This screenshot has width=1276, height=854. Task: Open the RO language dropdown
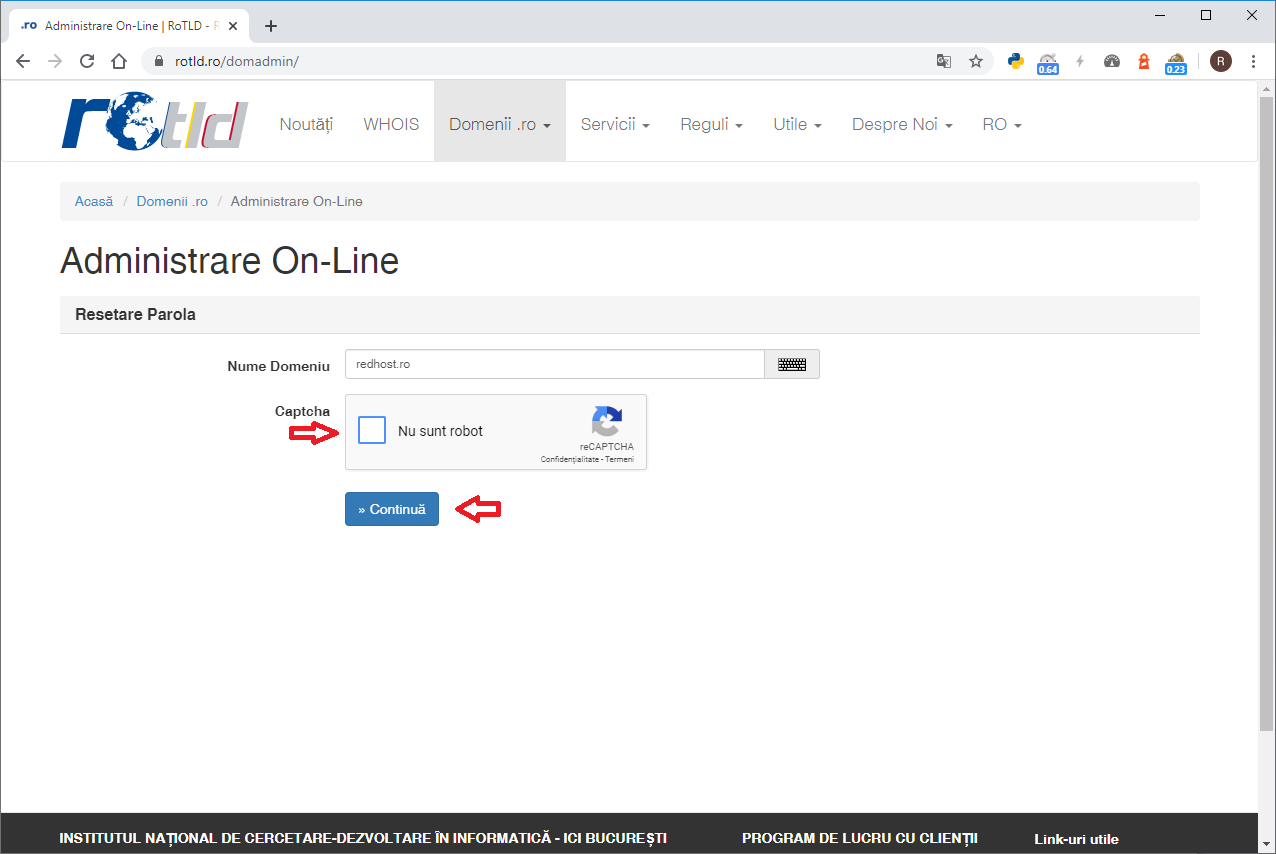tap(1001, 125)
